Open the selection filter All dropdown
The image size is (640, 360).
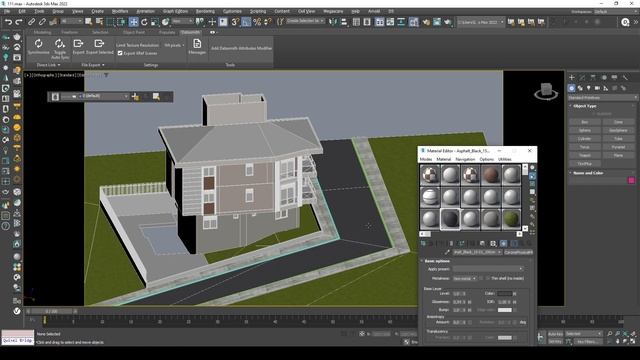click(71, 21)
